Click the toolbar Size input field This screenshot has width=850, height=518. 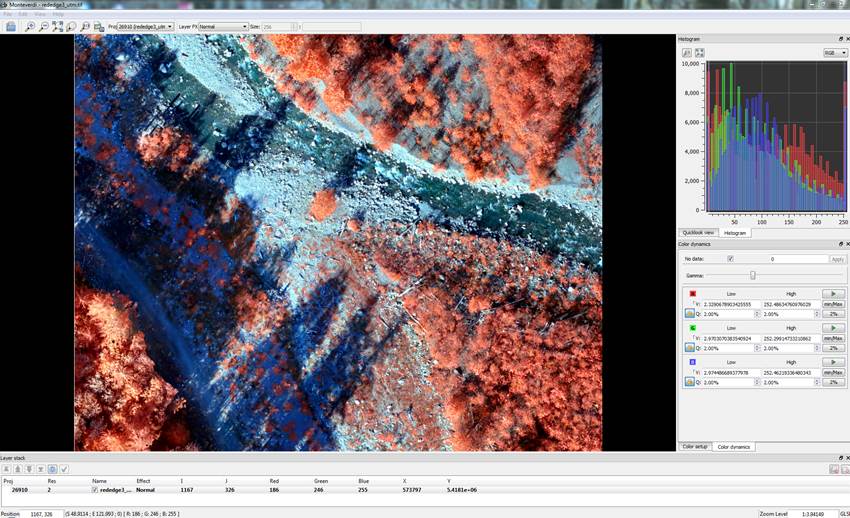[x=280, y=27]
